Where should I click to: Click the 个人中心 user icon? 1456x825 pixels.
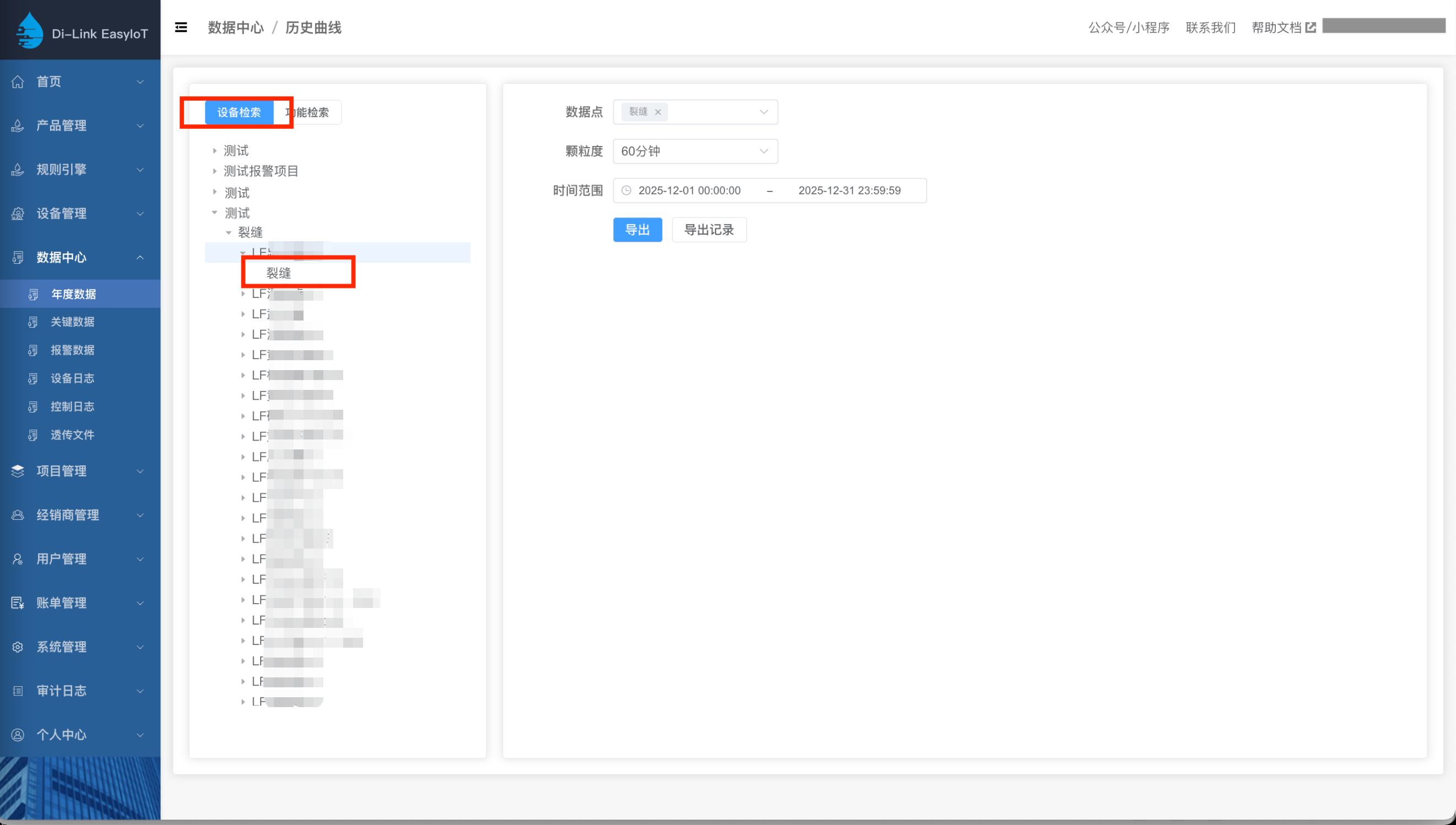click(x=18, y=735)
